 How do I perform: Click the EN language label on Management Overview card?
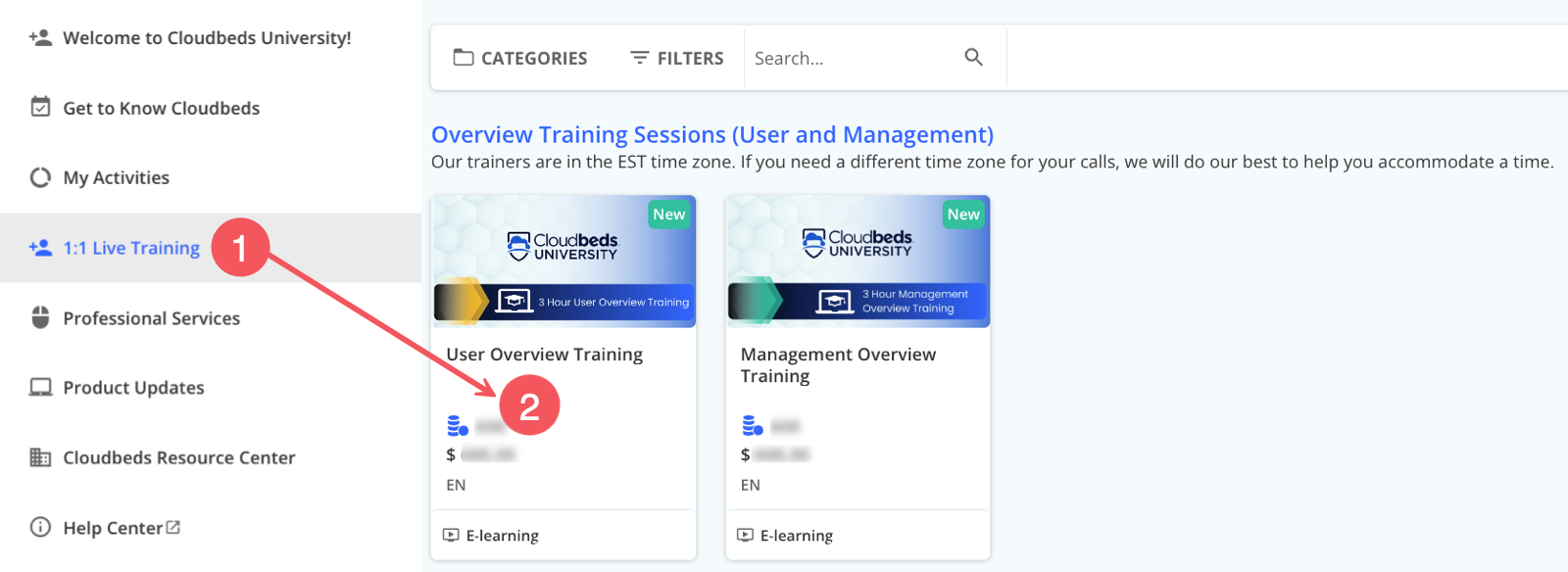pos(751,485)
